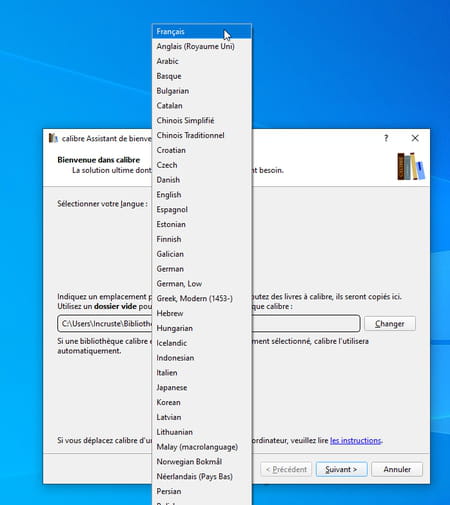Click the library path input field
Screen dimensions: 450x505
click(209, 324)
